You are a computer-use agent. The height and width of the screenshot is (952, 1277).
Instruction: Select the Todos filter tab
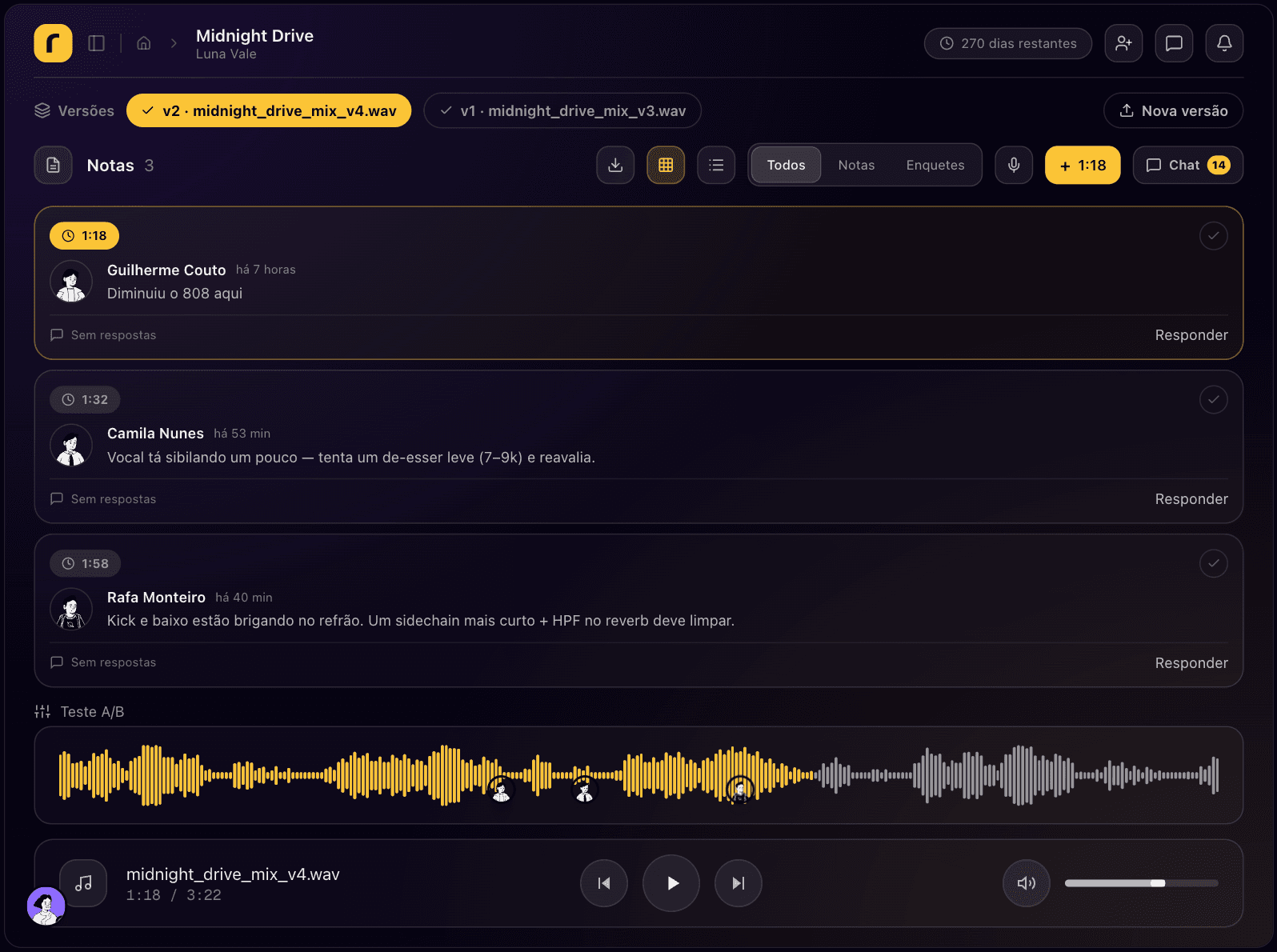coord(786,165)
